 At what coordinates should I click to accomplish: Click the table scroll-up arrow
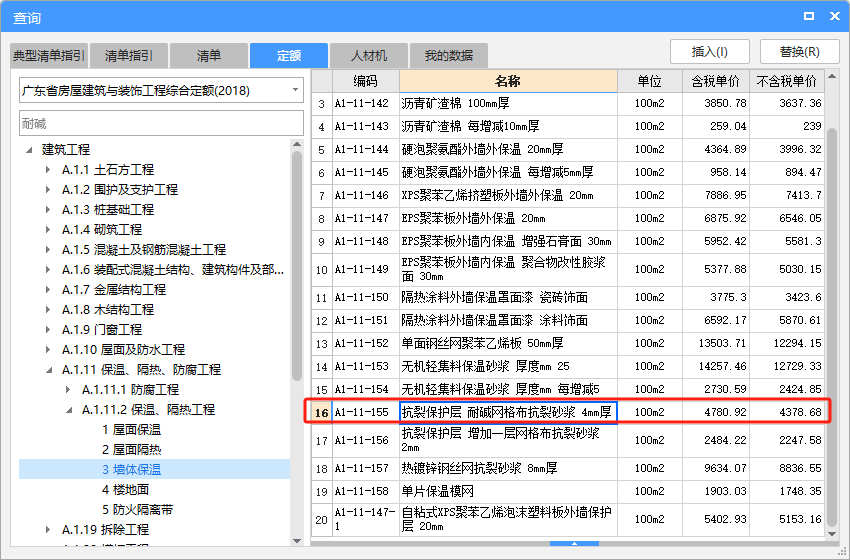coord(832,76)
